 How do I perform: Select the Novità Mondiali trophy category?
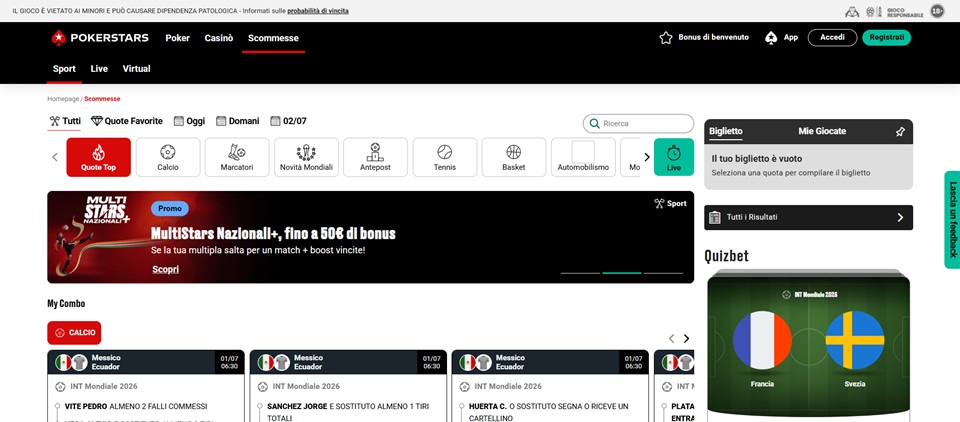306,157
